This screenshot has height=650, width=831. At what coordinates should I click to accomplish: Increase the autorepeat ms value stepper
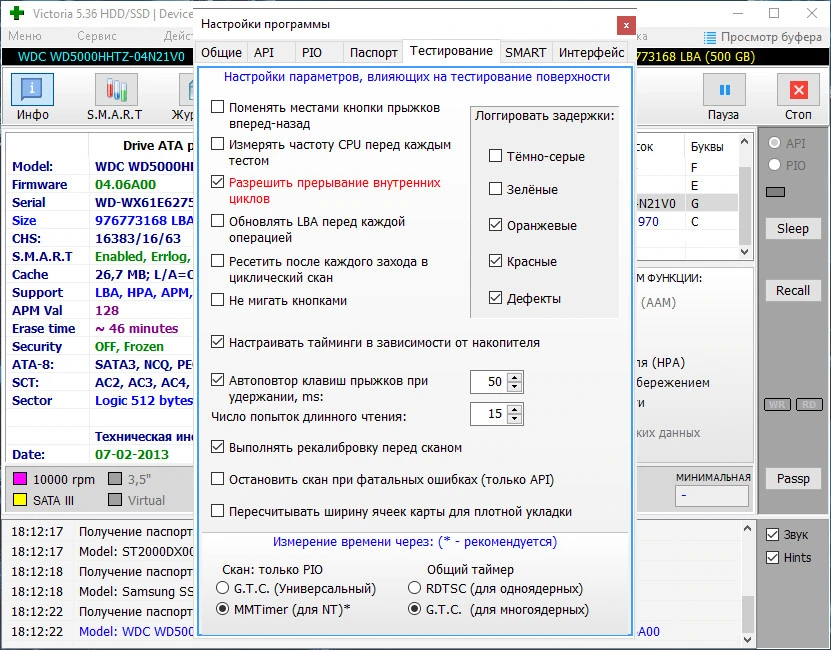pyautogui.click(x=515, y=377)
